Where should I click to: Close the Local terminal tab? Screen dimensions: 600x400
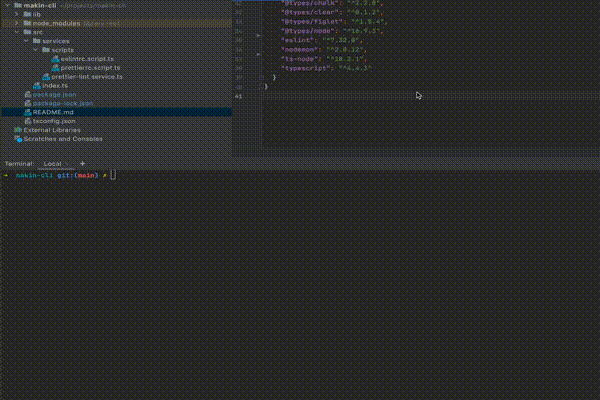point(67,164)
